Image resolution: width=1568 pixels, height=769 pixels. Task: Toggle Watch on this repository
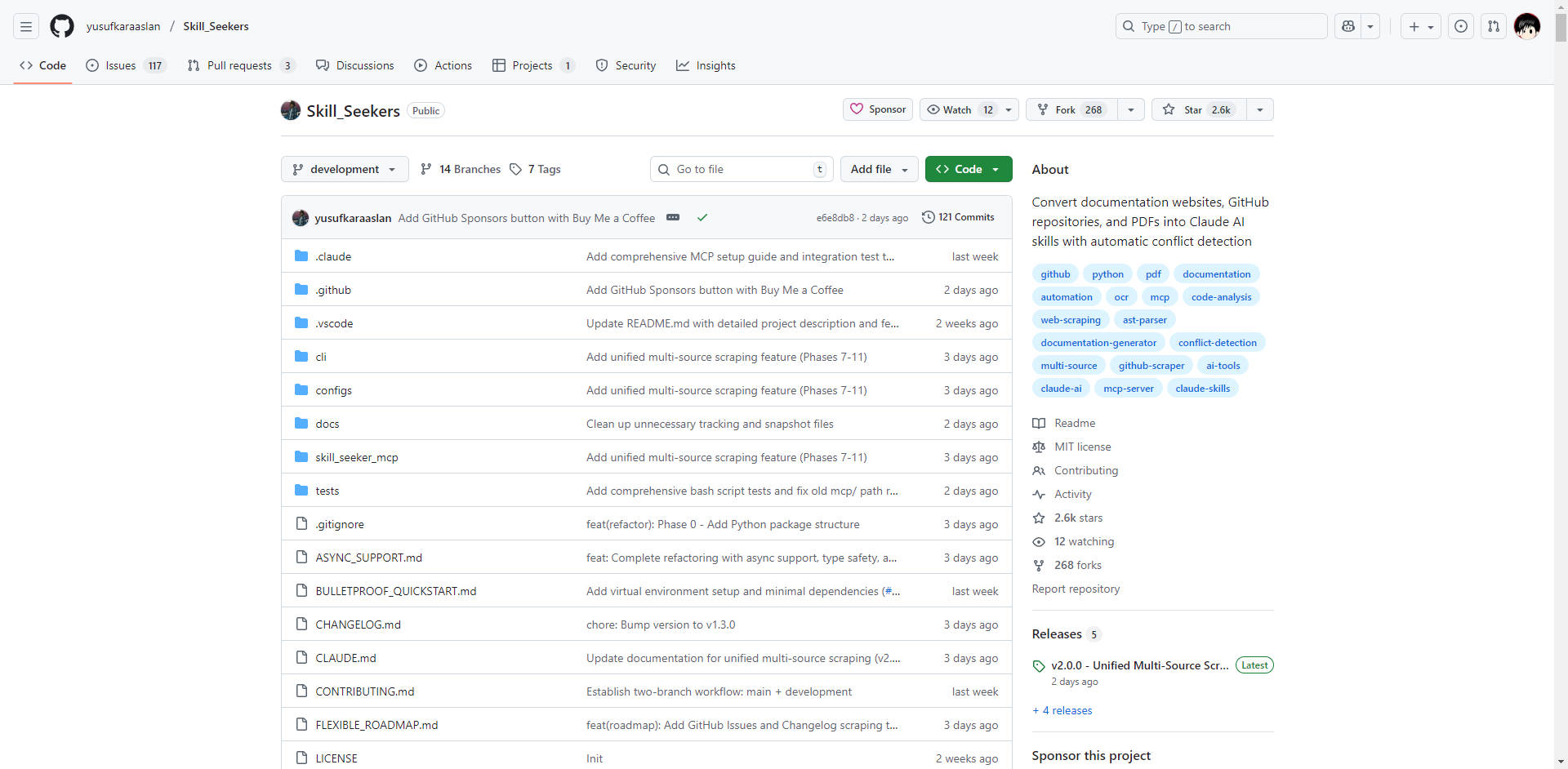(958, 109)
